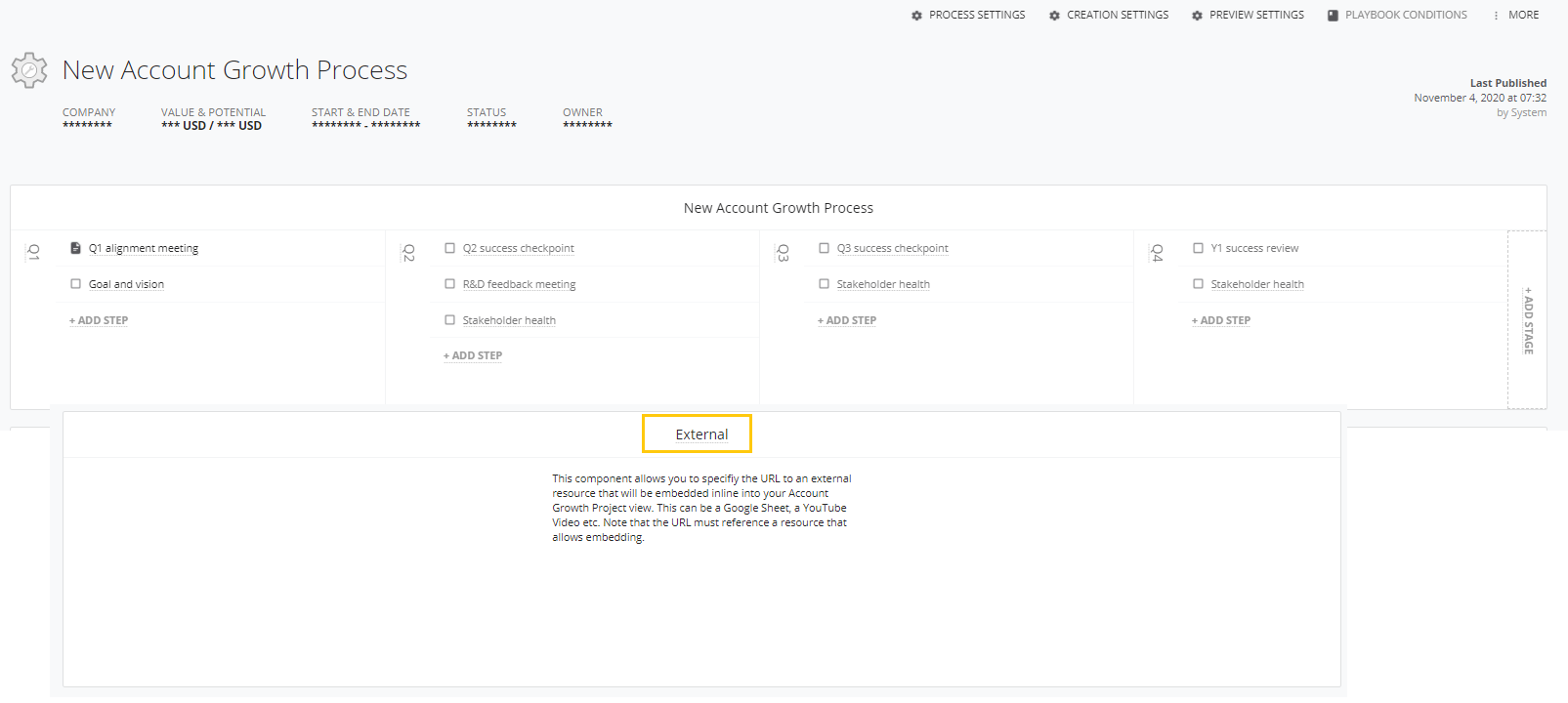Add a step to the Q2 stage
Screen dimensions: 1568x703
473,355
